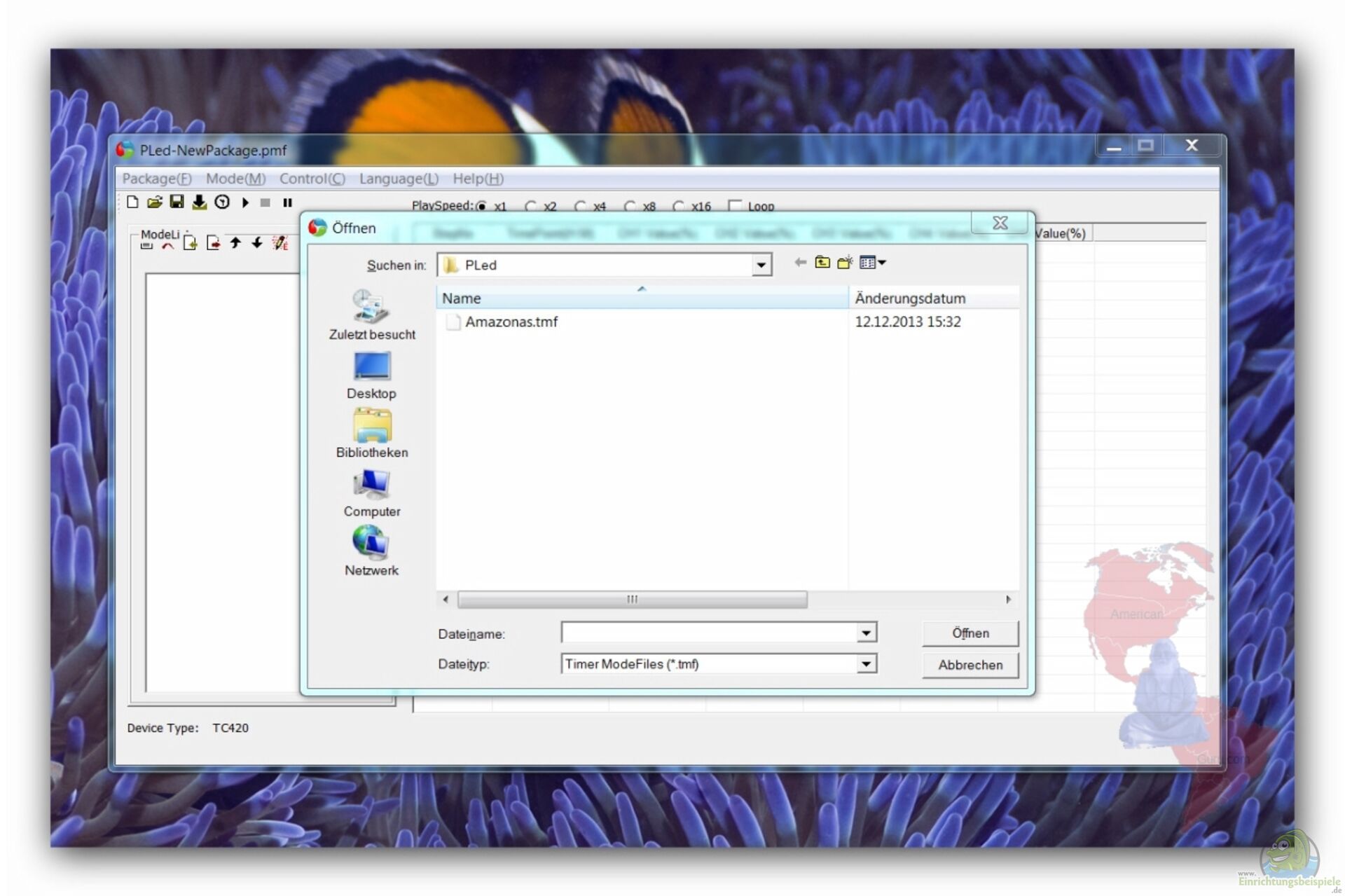
Task: Enable the Loop checkbox
Action: (x=735, y=206)
